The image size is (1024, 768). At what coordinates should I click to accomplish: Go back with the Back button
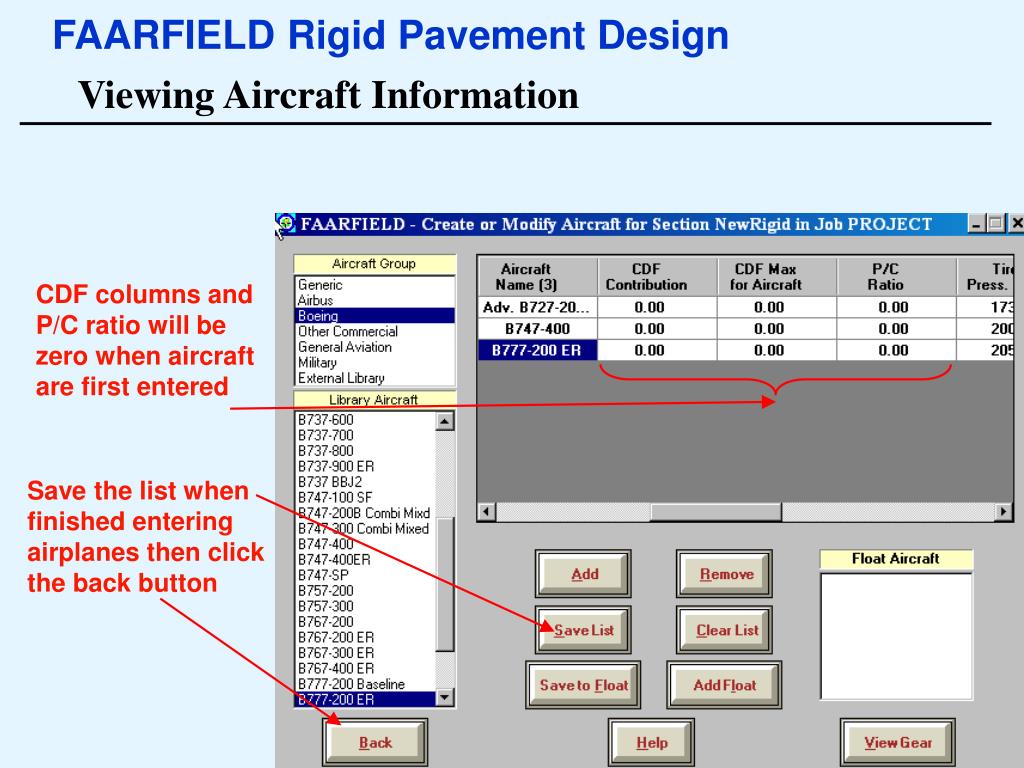click(376, 743)
